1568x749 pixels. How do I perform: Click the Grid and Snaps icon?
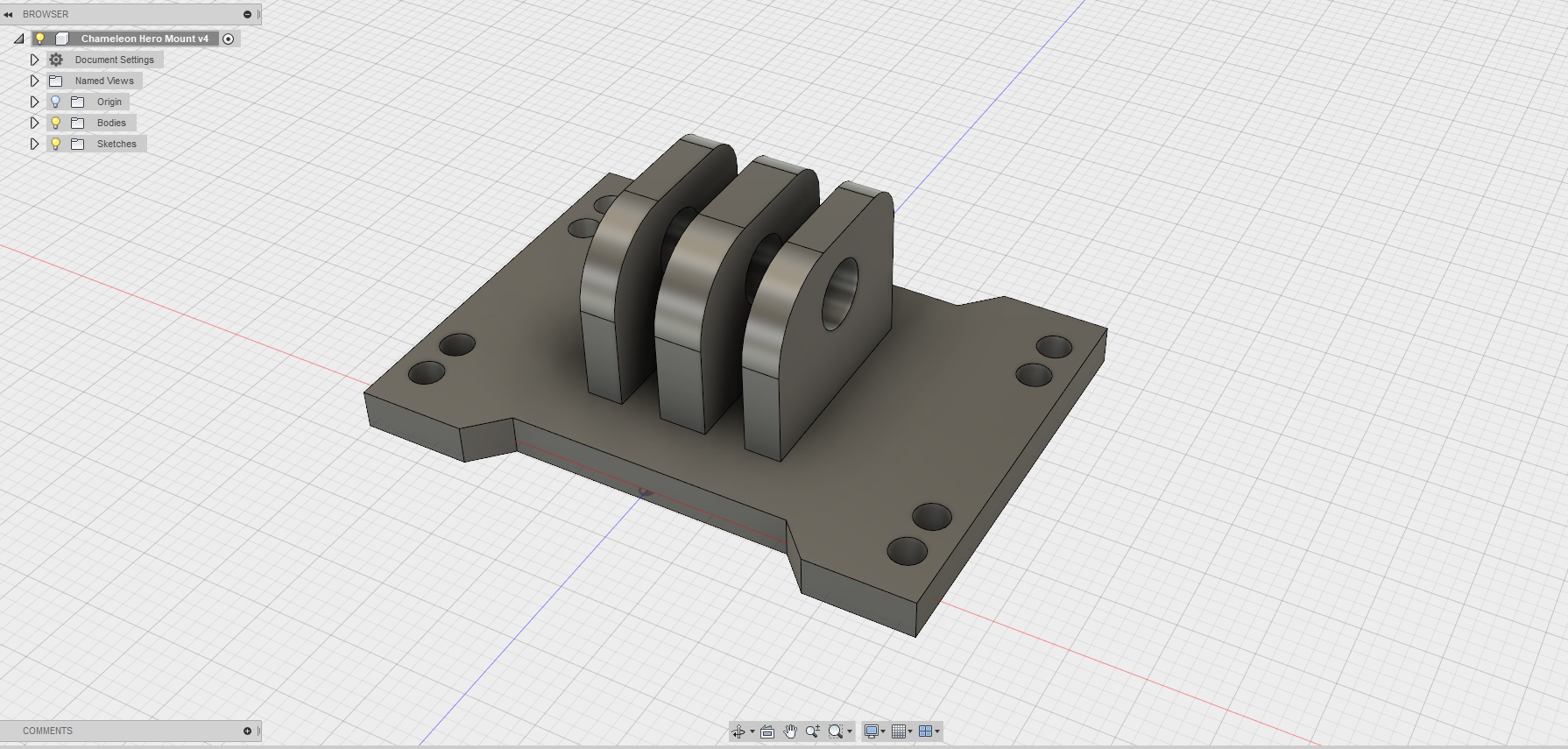tap(899, 731)
